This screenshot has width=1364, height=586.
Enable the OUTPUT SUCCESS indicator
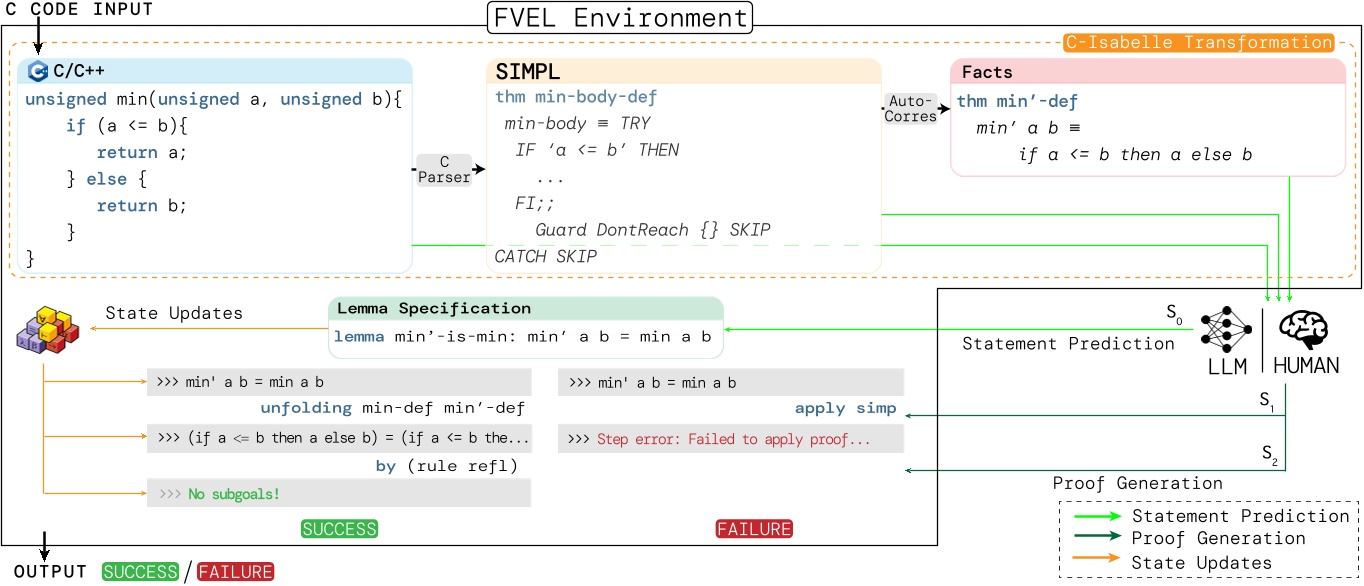140,571
